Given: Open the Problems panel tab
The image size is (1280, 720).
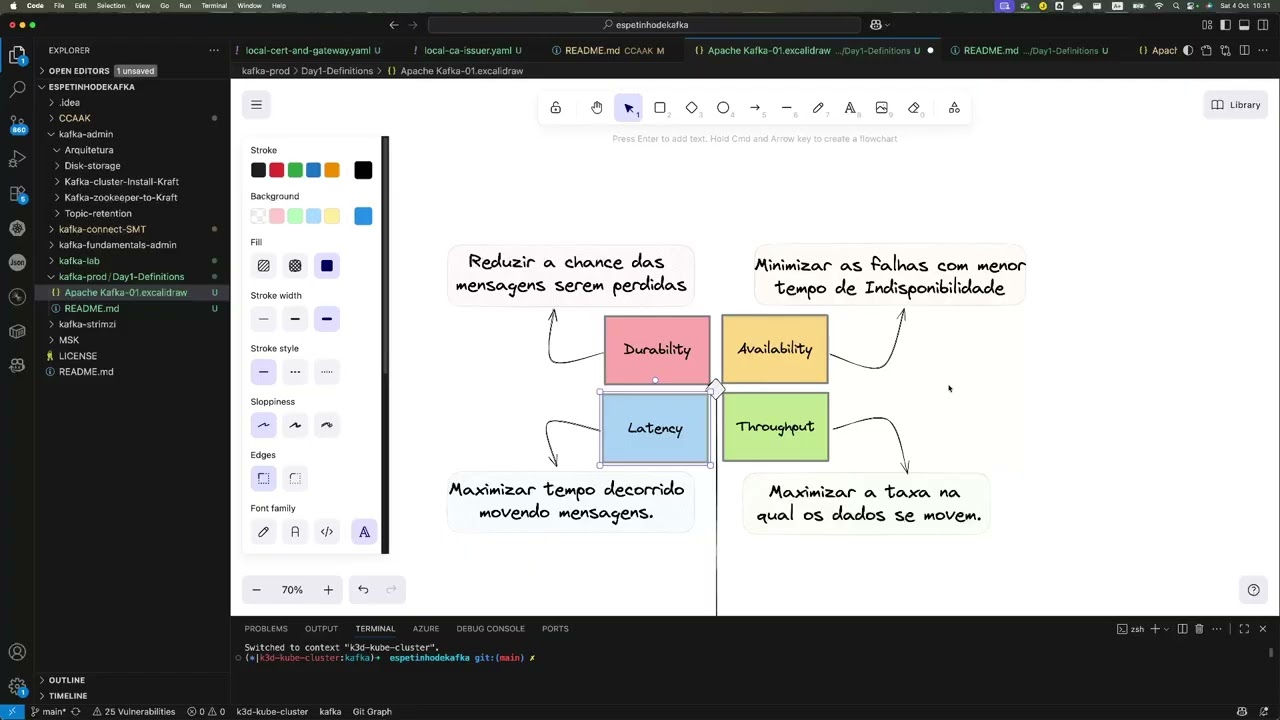Looking at the screenshot, I should pos(266,629).
